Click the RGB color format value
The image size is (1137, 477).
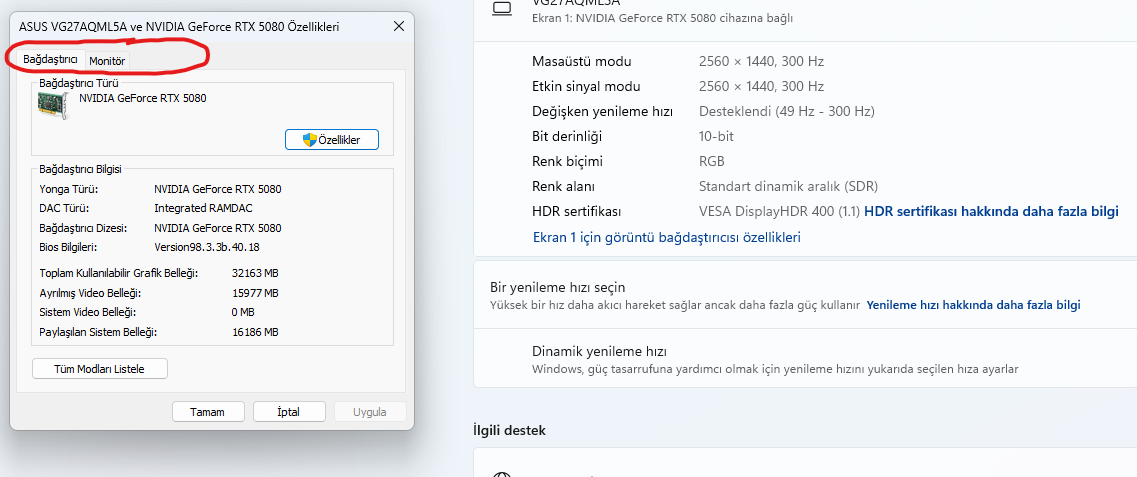(x=711, y=161)
